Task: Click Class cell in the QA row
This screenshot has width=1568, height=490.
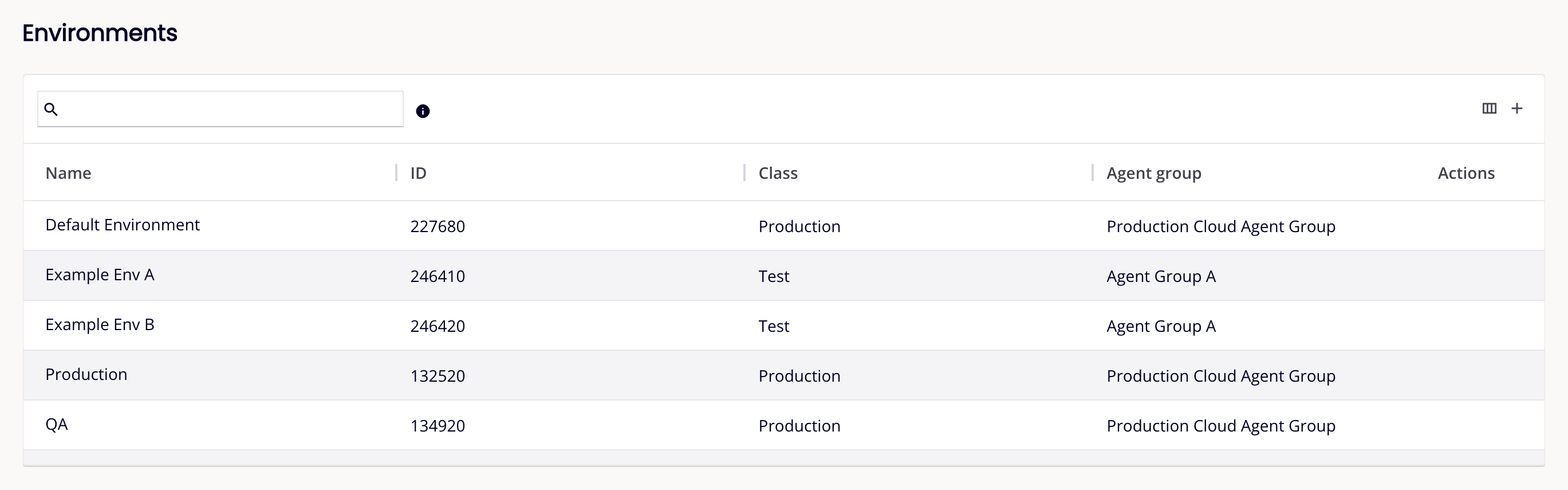Action: pyautogui.click(x=799, y=426)
